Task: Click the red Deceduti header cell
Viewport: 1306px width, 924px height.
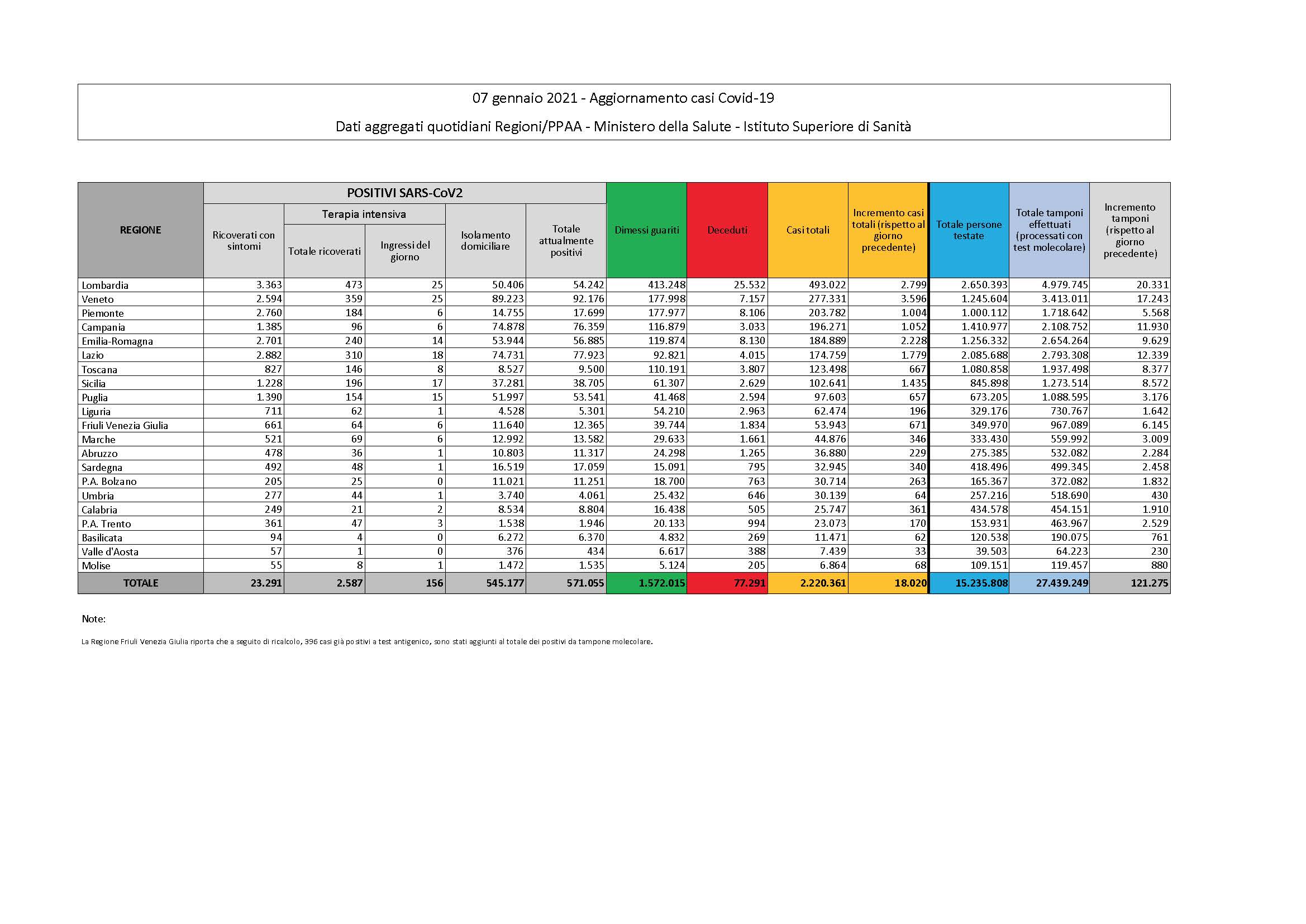Action: pyautogui.click(x=727, y=230)
